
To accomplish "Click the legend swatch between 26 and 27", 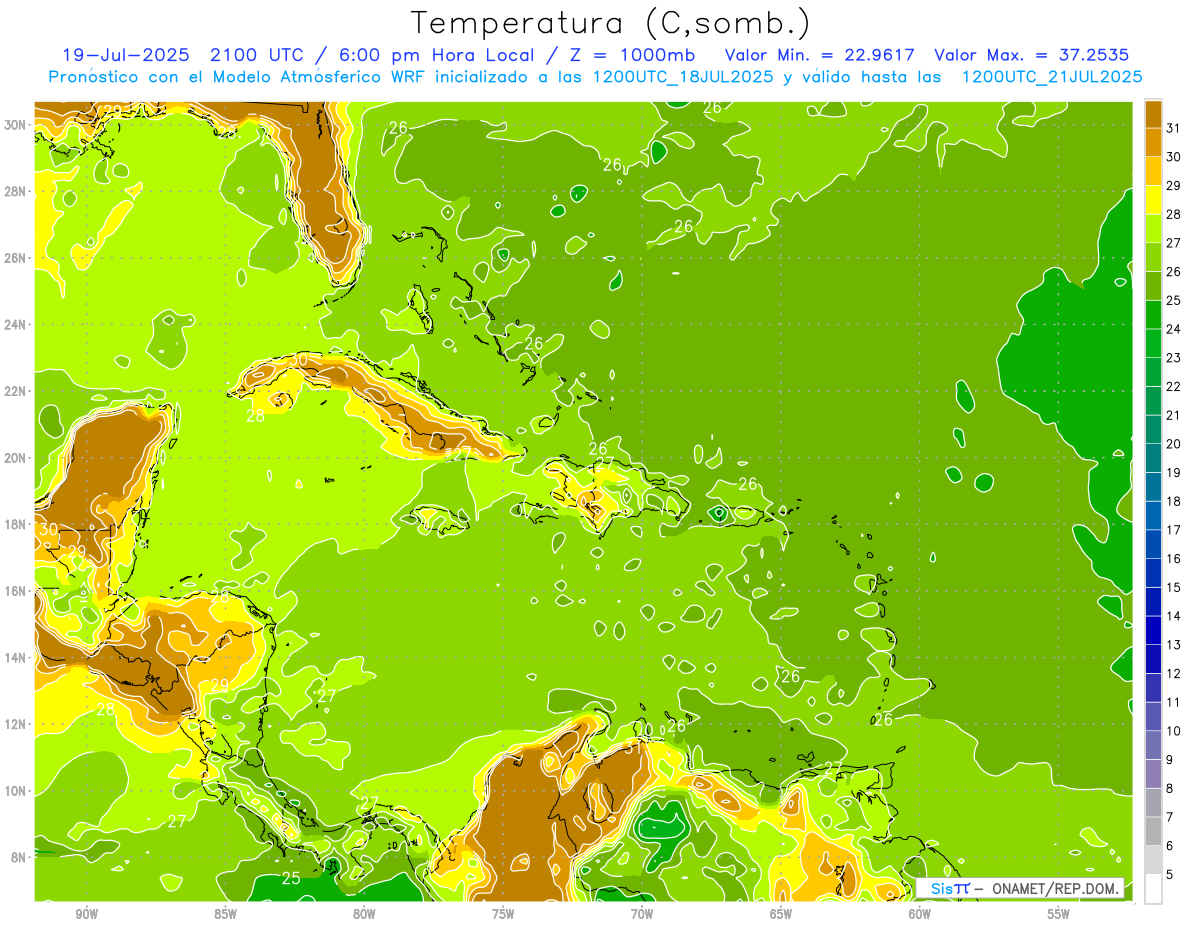I will (1153, 257).
